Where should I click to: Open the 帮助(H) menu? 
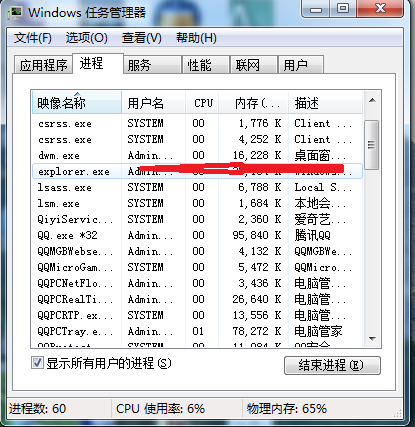tap(196, 37)
